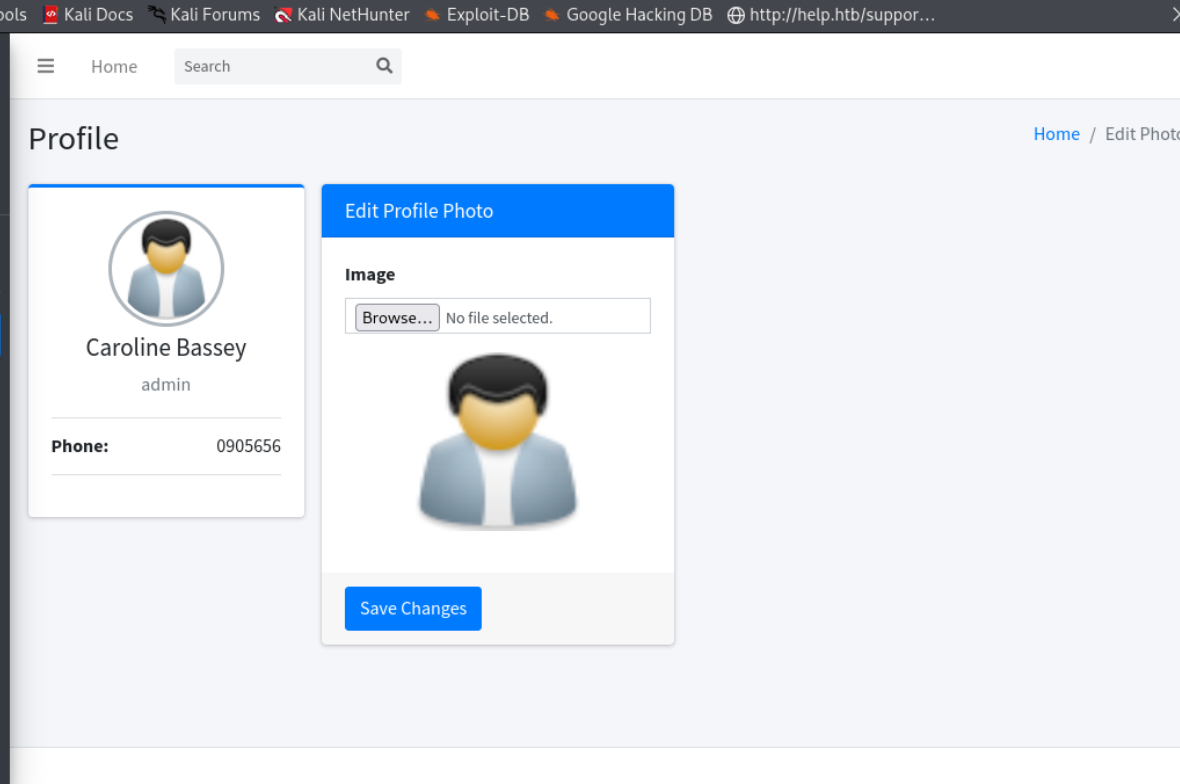
Task: Open the Kali NetHunter bookmark
Action: point(342,15)
